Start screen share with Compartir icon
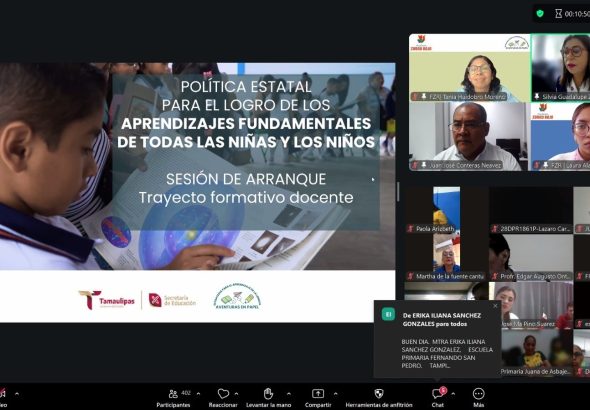Viewport: 590px width, 410px height. point(318,394)
